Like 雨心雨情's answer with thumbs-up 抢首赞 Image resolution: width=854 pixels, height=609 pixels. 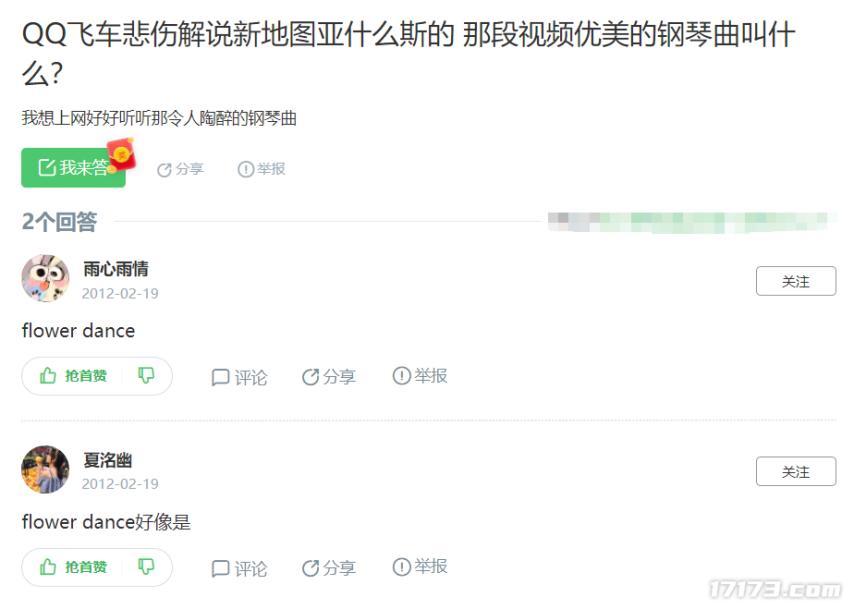73,376
